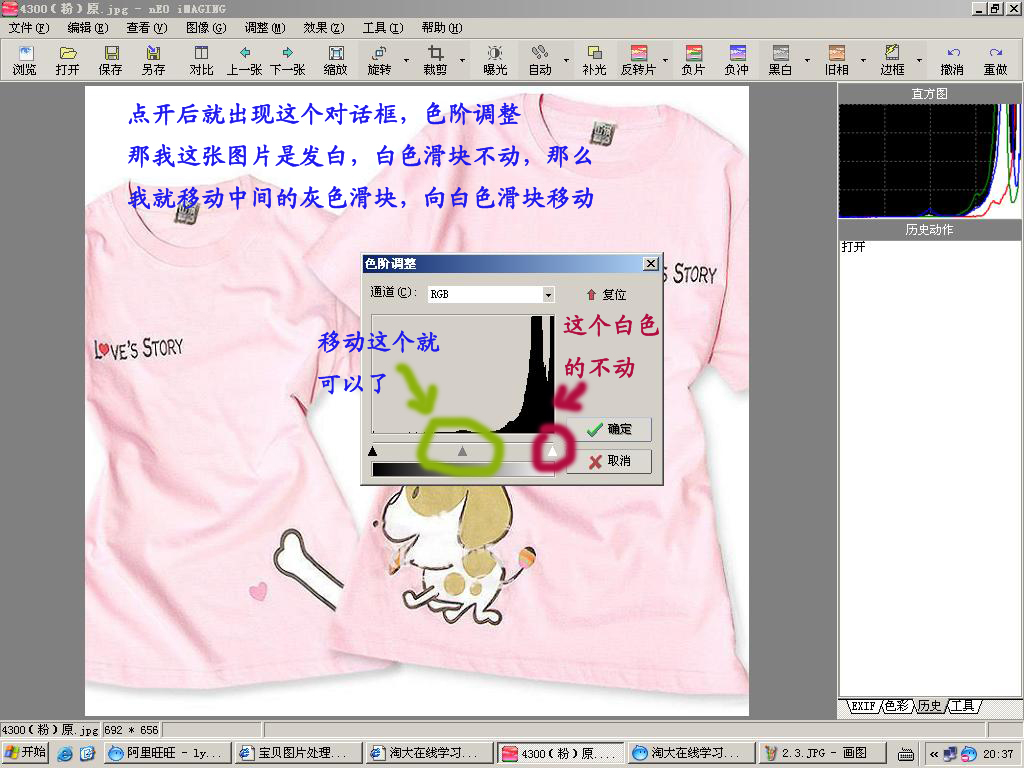Viewport: 1024px width, 768px height.
Task: Click the white point levels slider
Action: pyautogui.click(x=552, y=451)
